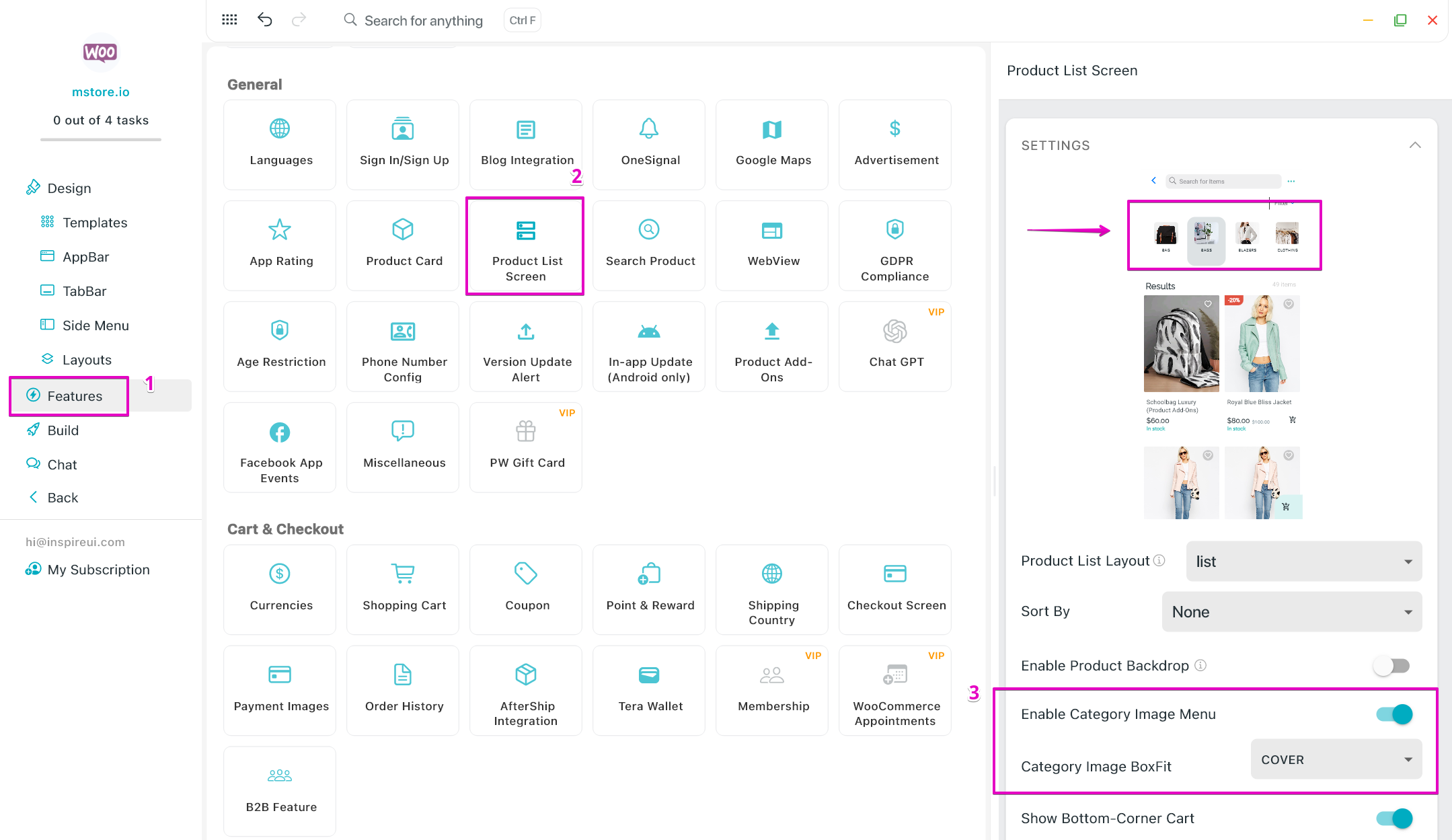Collapse the SETTINGS section chevron
Viewport: 1452px width, 840px height.
[x=1415, y=145]
